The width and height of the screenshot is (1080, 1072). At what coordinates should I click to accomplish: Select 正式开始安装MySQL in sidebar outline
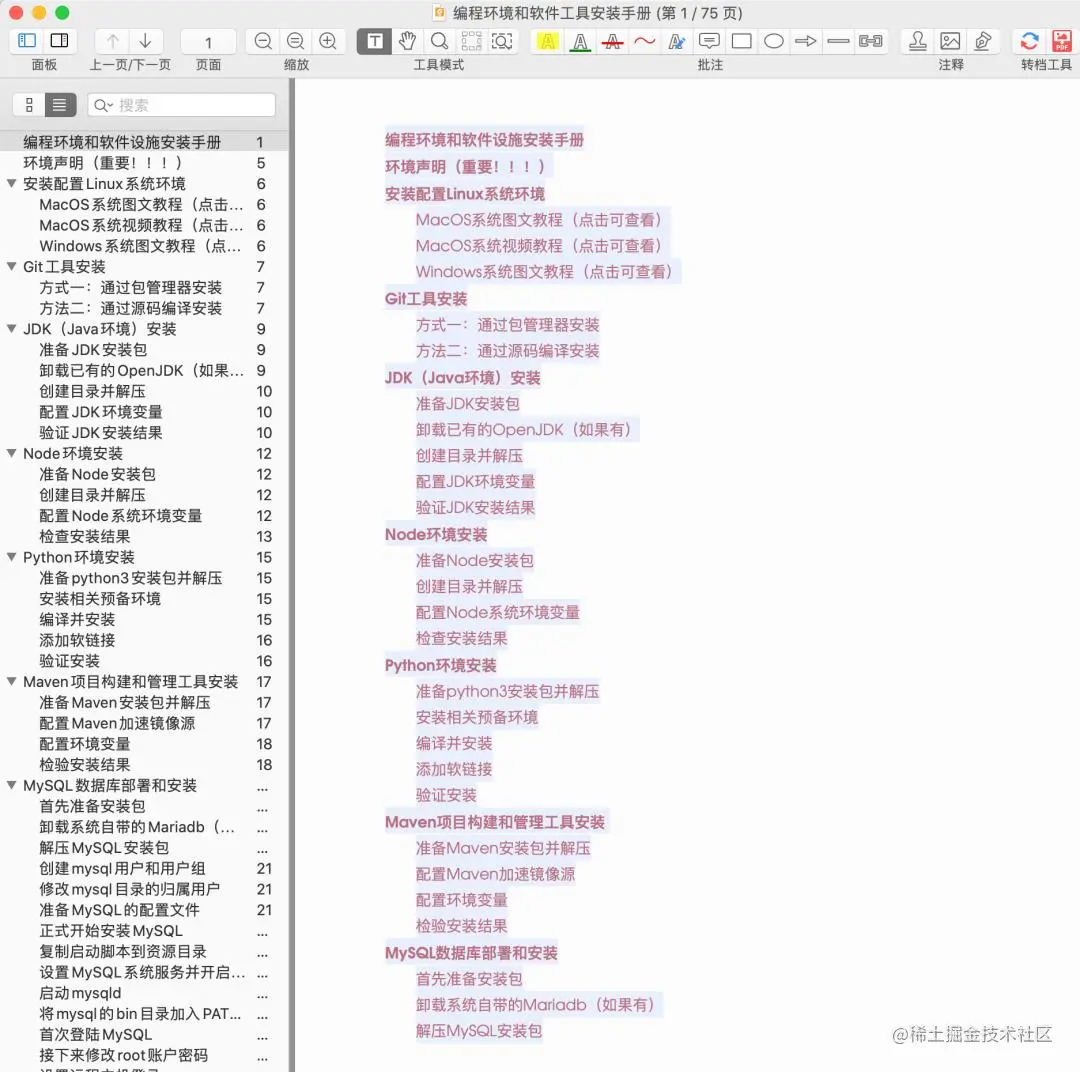pos(143,931)
